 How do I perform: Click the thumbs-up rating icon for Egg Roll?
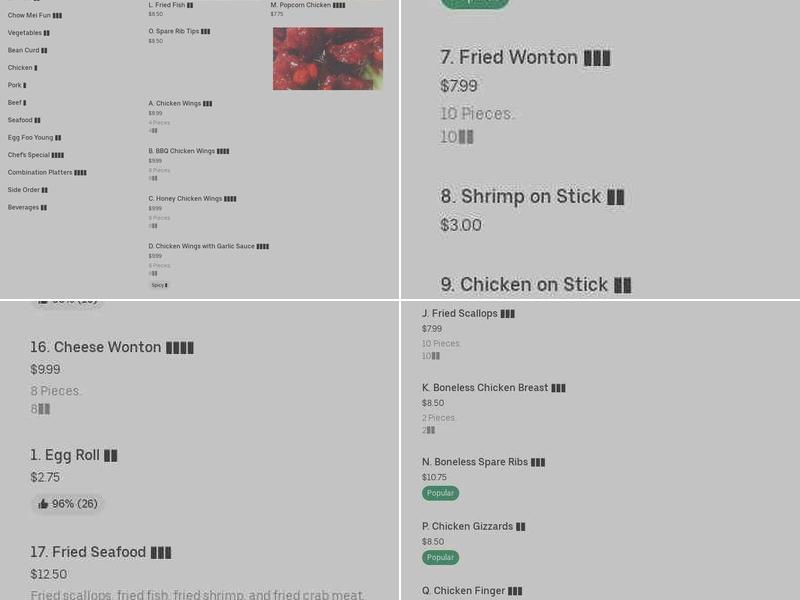coord(41,504)
